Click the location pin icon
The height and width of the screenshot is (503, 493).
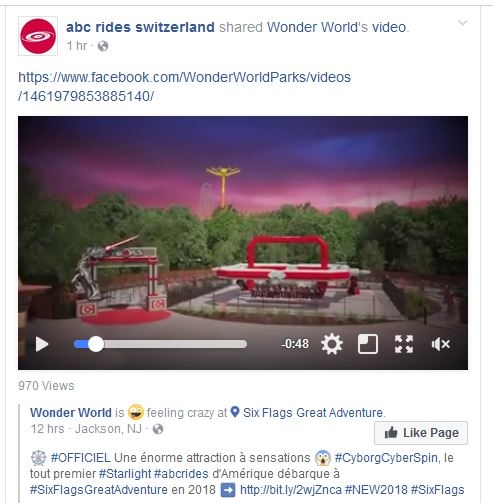coord(235,412)
